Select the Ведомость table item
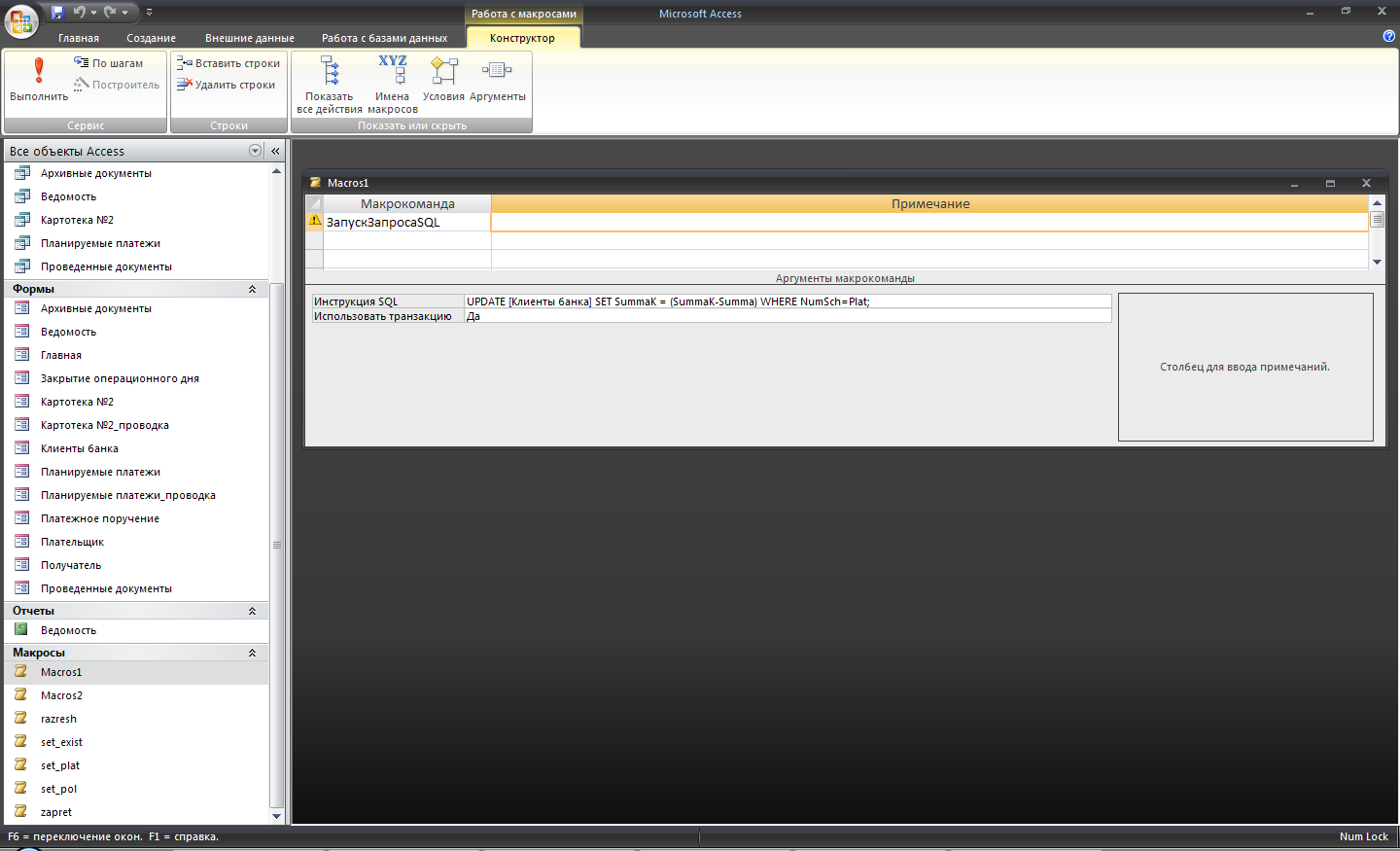Viewport: 1400px width, 851px height. [136, 196]
